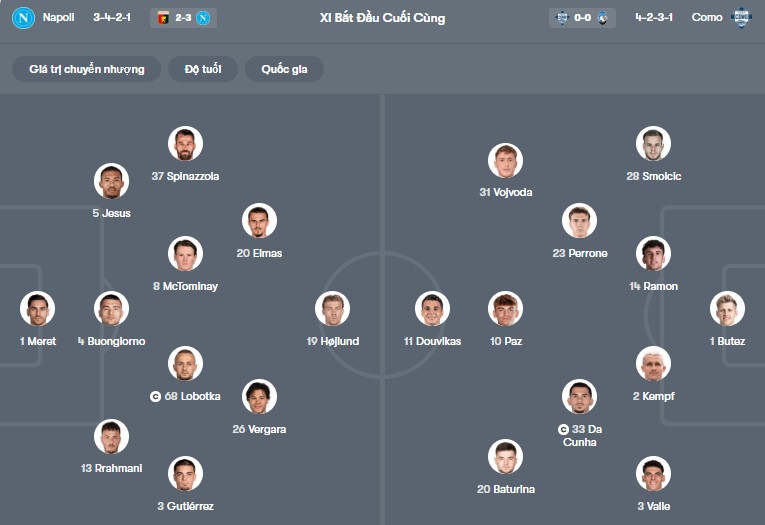The image size is (765, 525).
Task: Click McTominay's player avatar
Action: (185, 254)
